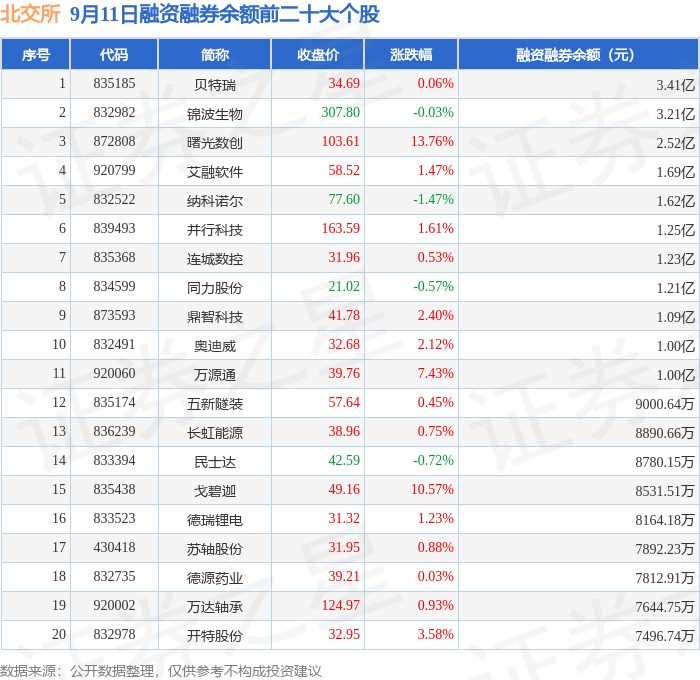The height and width of the screenshot is (680, 700).
Task: Click the change value 2.40%
Action: (435, 315)
